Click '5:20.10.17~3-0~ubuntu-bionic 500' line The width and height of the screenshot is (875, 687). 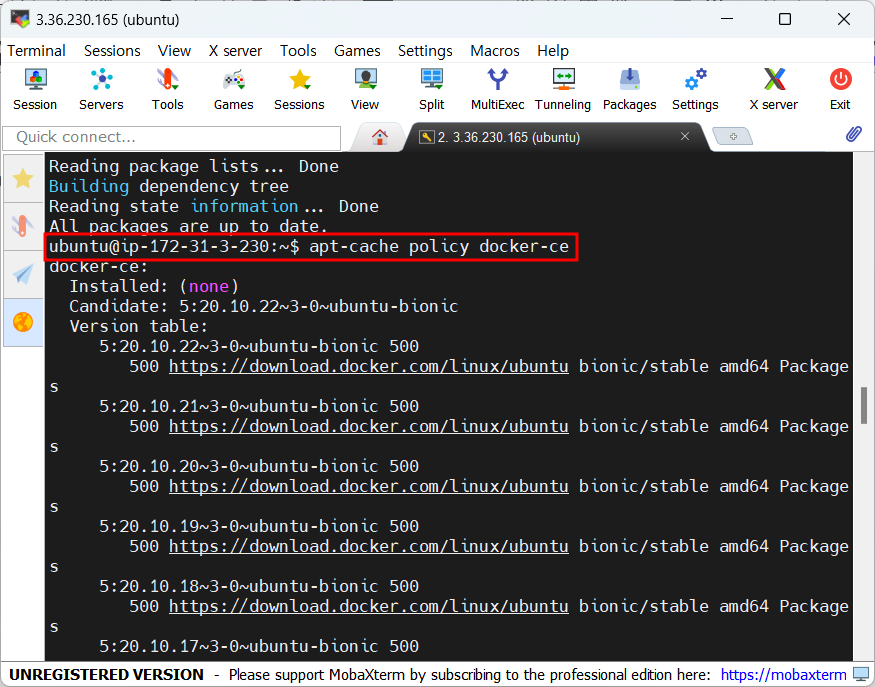[x=259, y=646]
